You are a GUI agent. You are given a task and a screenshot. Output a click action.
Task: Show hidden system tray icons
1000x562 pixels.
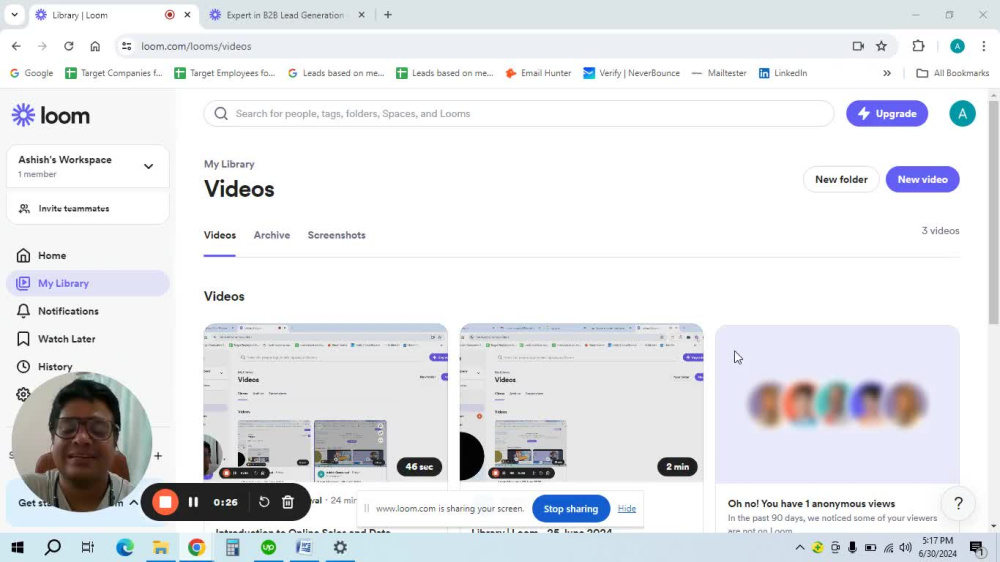point(799,547)
